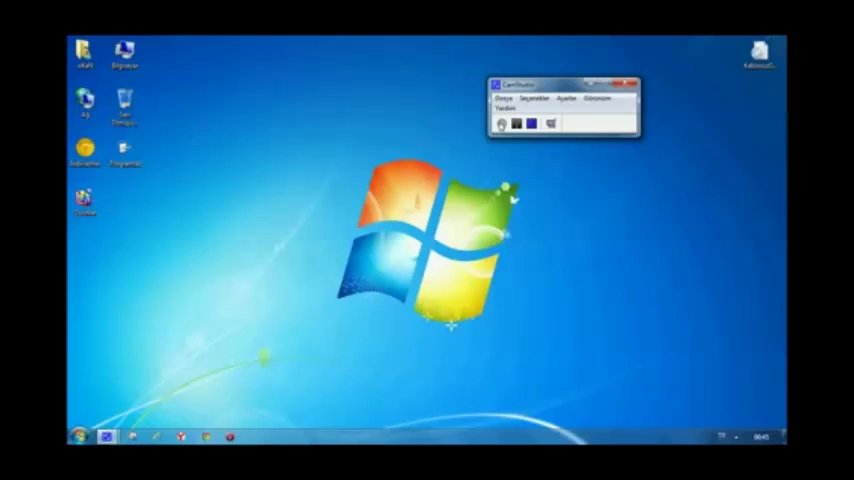The image size is (854, 480).
Task: Click the screen annotations camera icon in CamStudio
Action: coord(551,124)
